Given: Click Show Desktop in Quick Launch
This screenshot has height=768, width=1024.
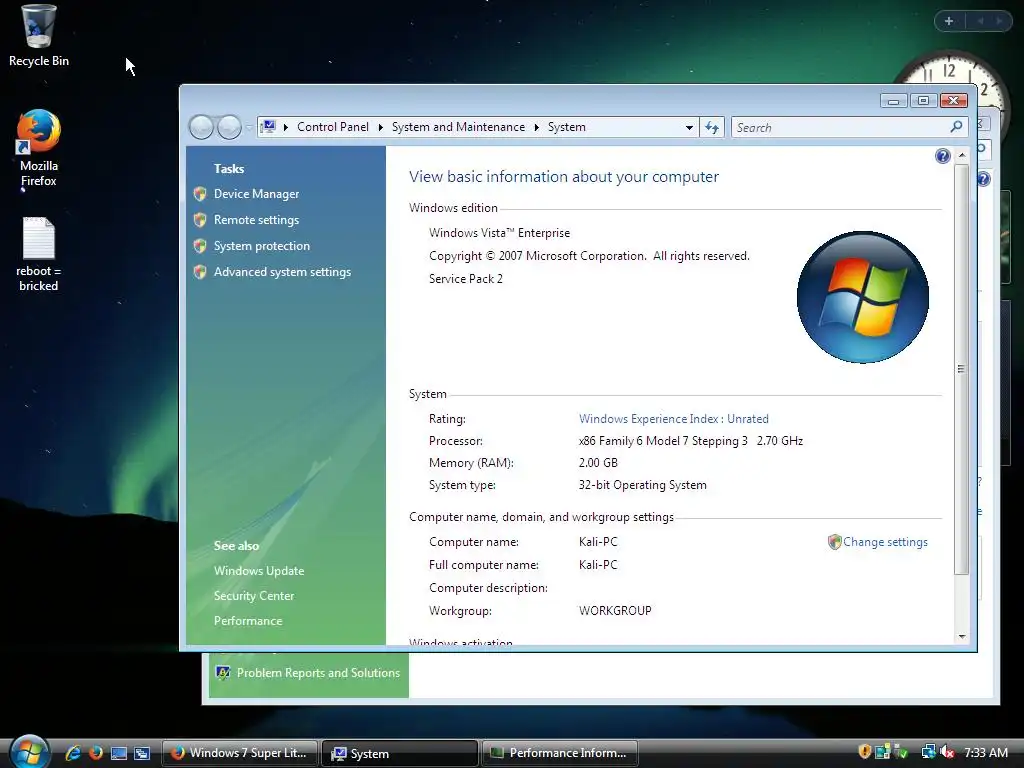Looking at the screenshot, I should coord(119,753).
